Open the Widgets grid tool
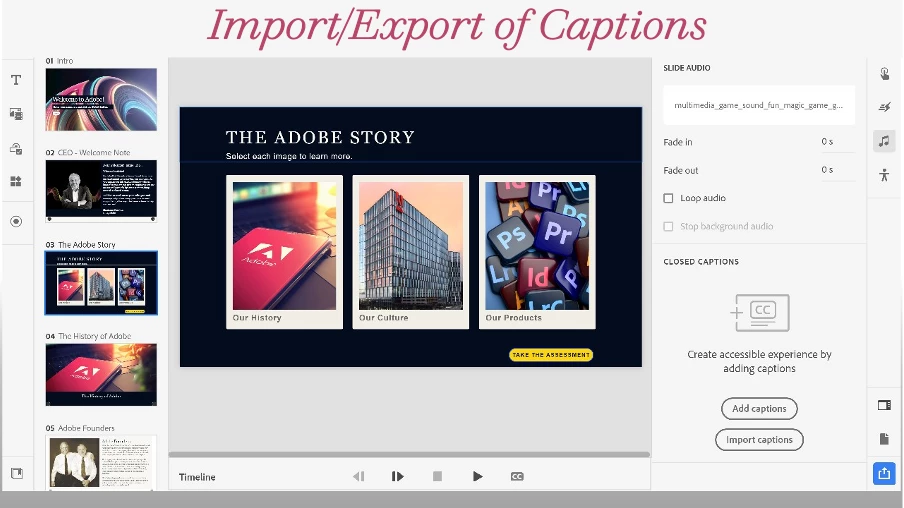 pyautogui.click(x=16, y=182)
